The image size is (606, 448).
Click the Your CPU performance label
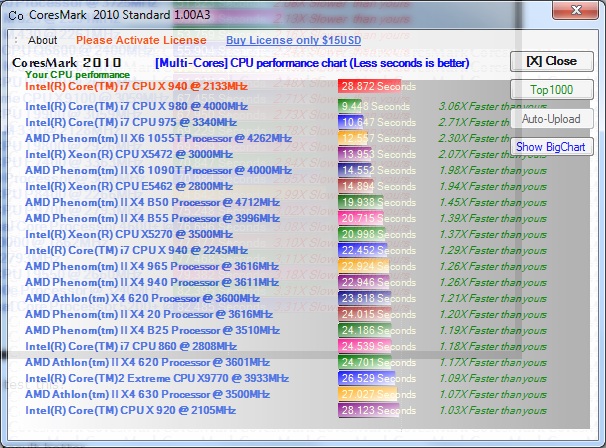(77, 75)
